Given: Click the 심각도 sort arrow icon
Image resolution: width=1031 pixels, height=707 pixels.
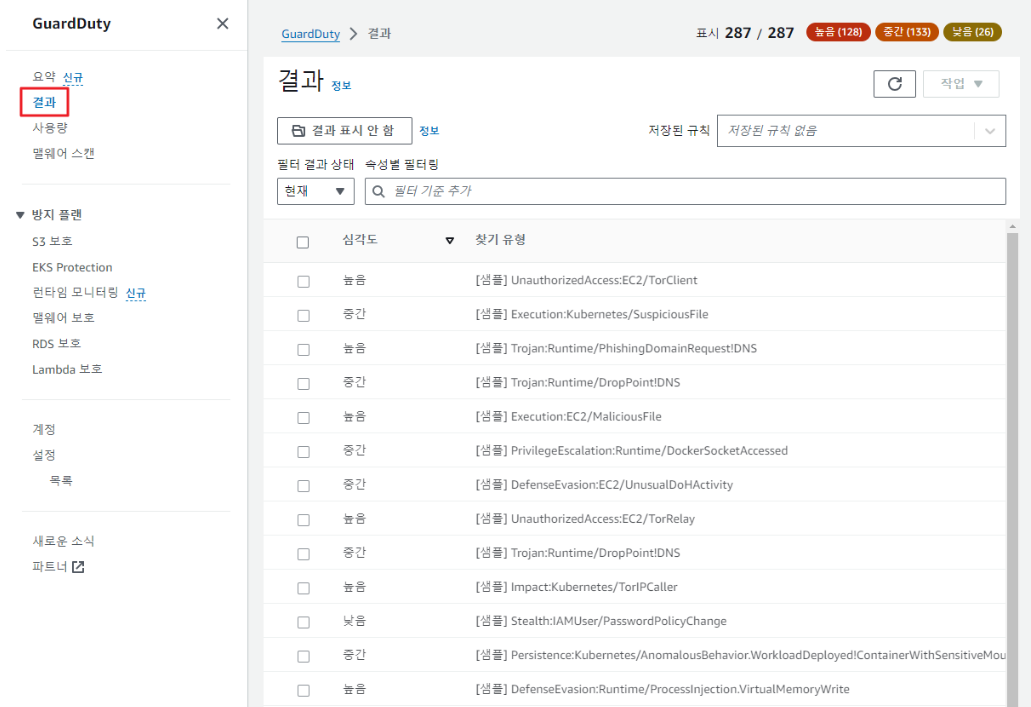Looking at the screenshot, I should (450, 241).
